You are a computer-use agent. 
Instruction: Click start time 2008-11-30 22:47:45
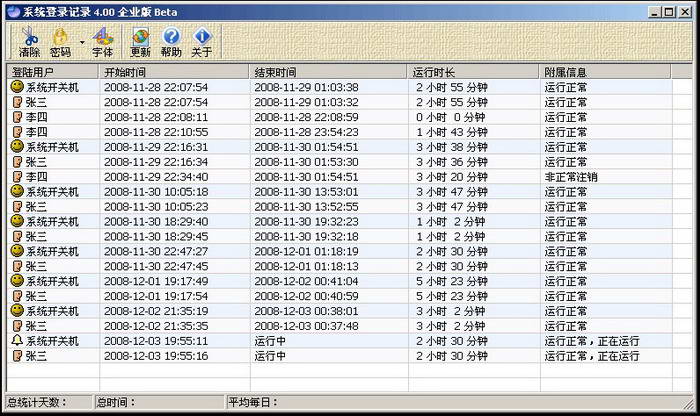pos(156,266)
